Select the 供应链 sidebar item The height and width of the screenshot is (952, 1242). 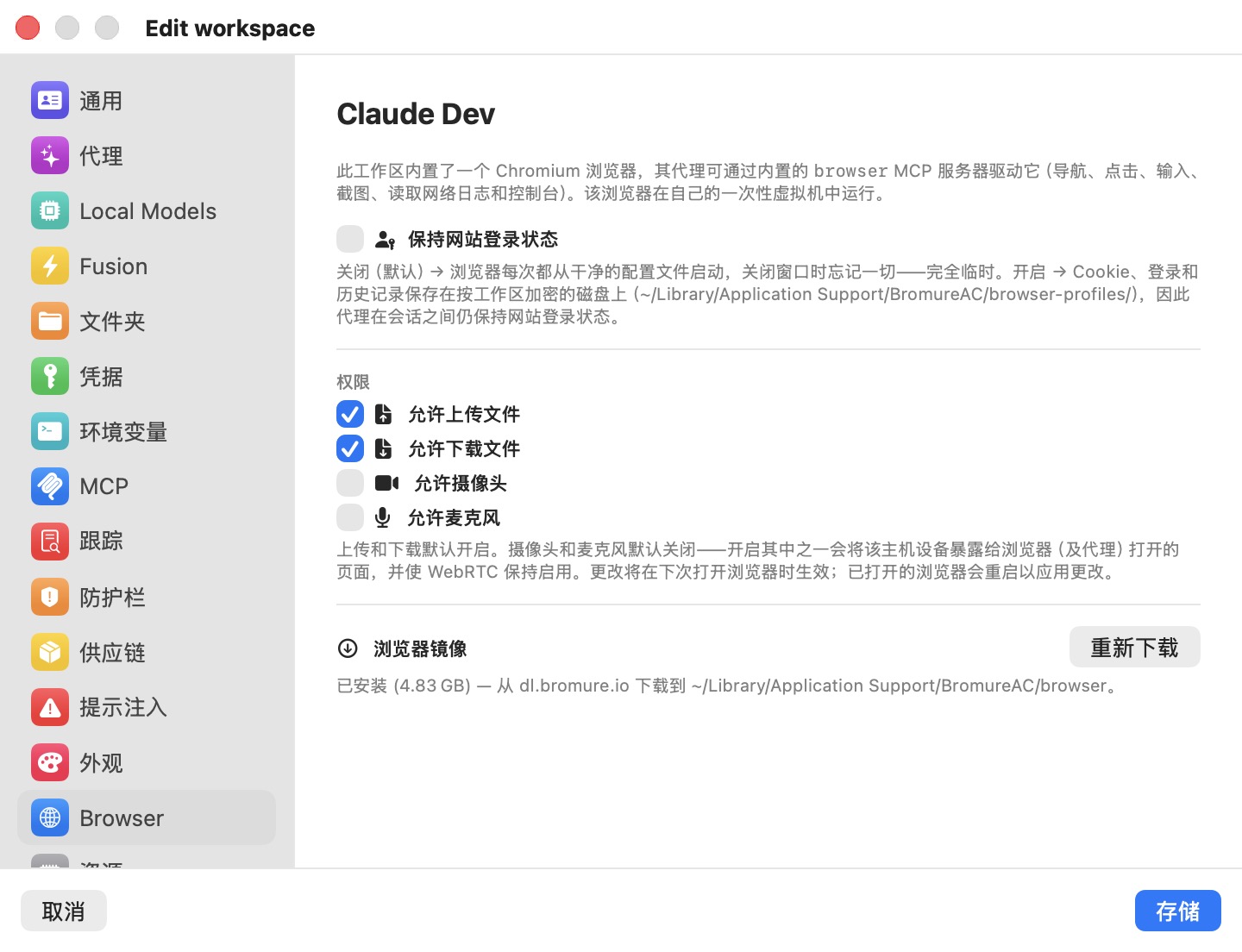(147, 652)
